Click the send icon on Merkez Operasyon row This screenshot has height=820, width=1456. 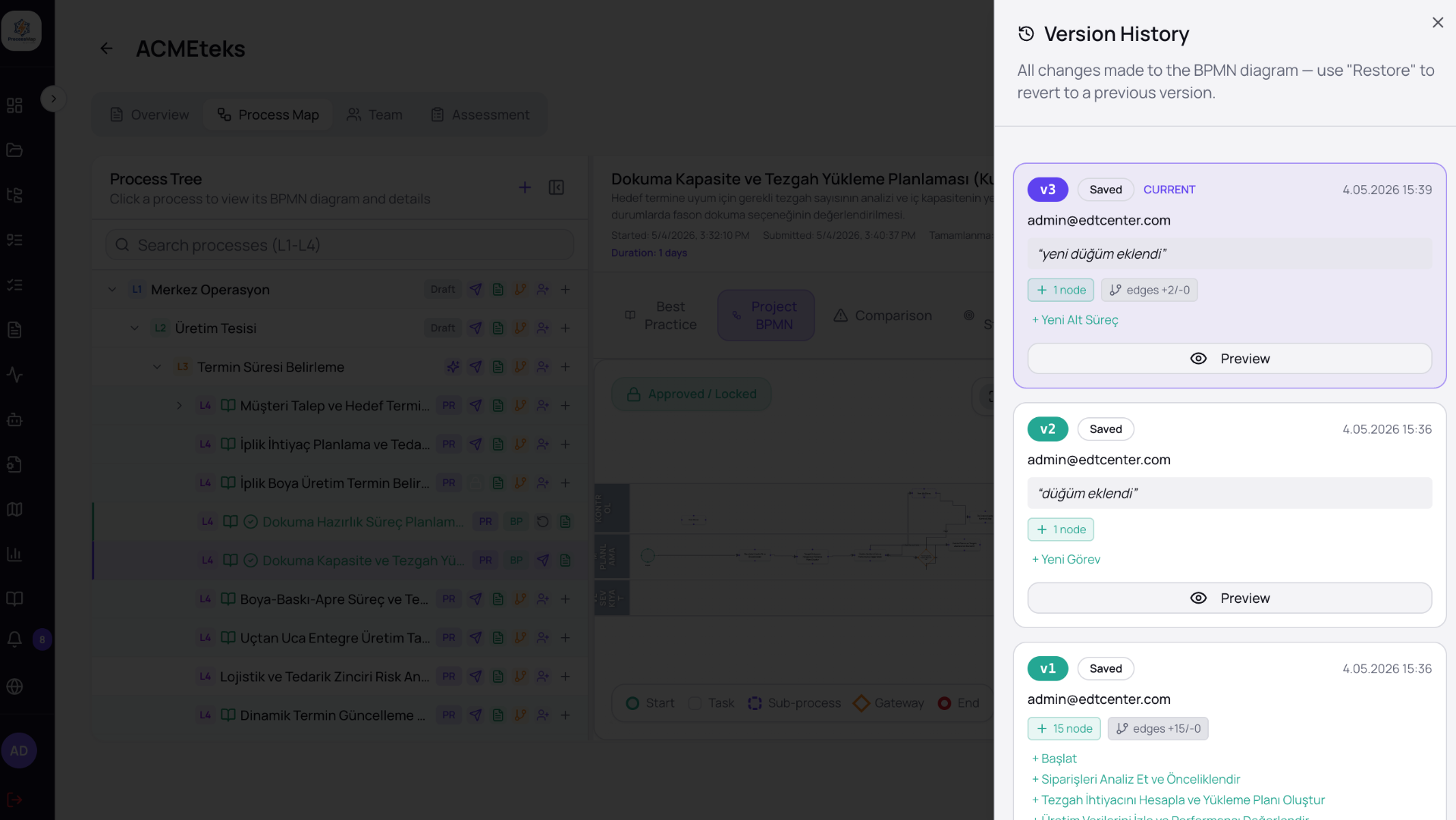tap(475, 290)
